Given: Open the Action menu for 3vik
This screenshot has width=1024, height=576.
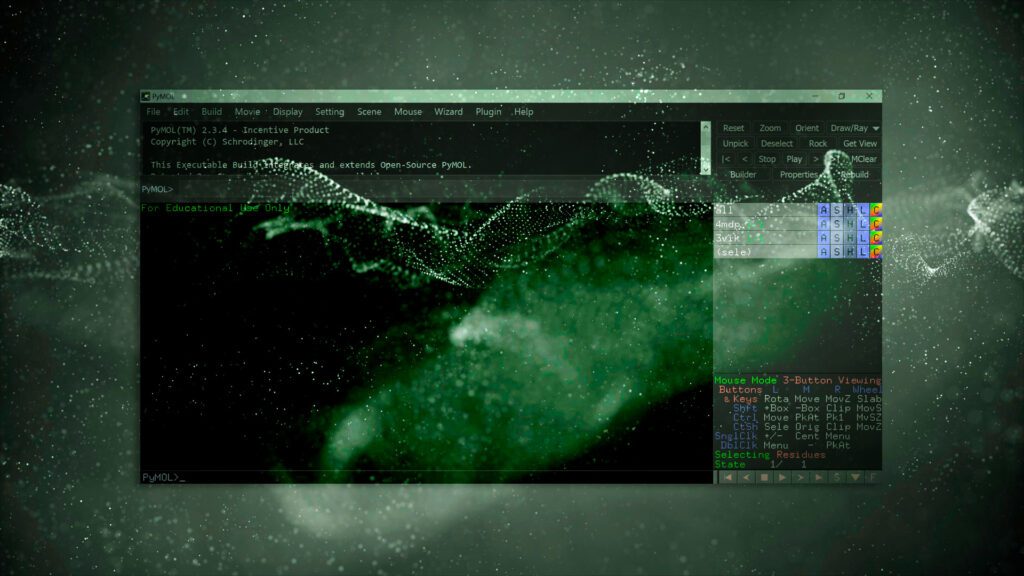Looking at the screenshot, I should [823, 238].
